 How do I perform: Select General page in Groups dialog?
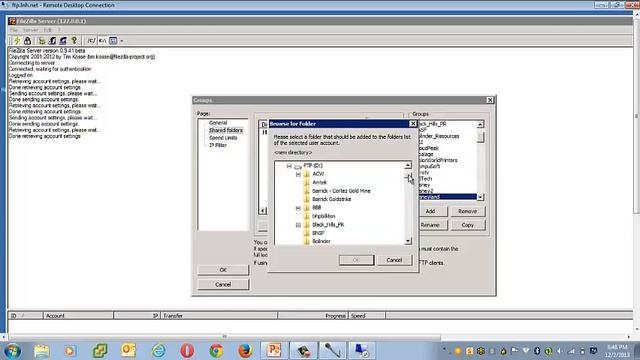[x=218, y=122]
